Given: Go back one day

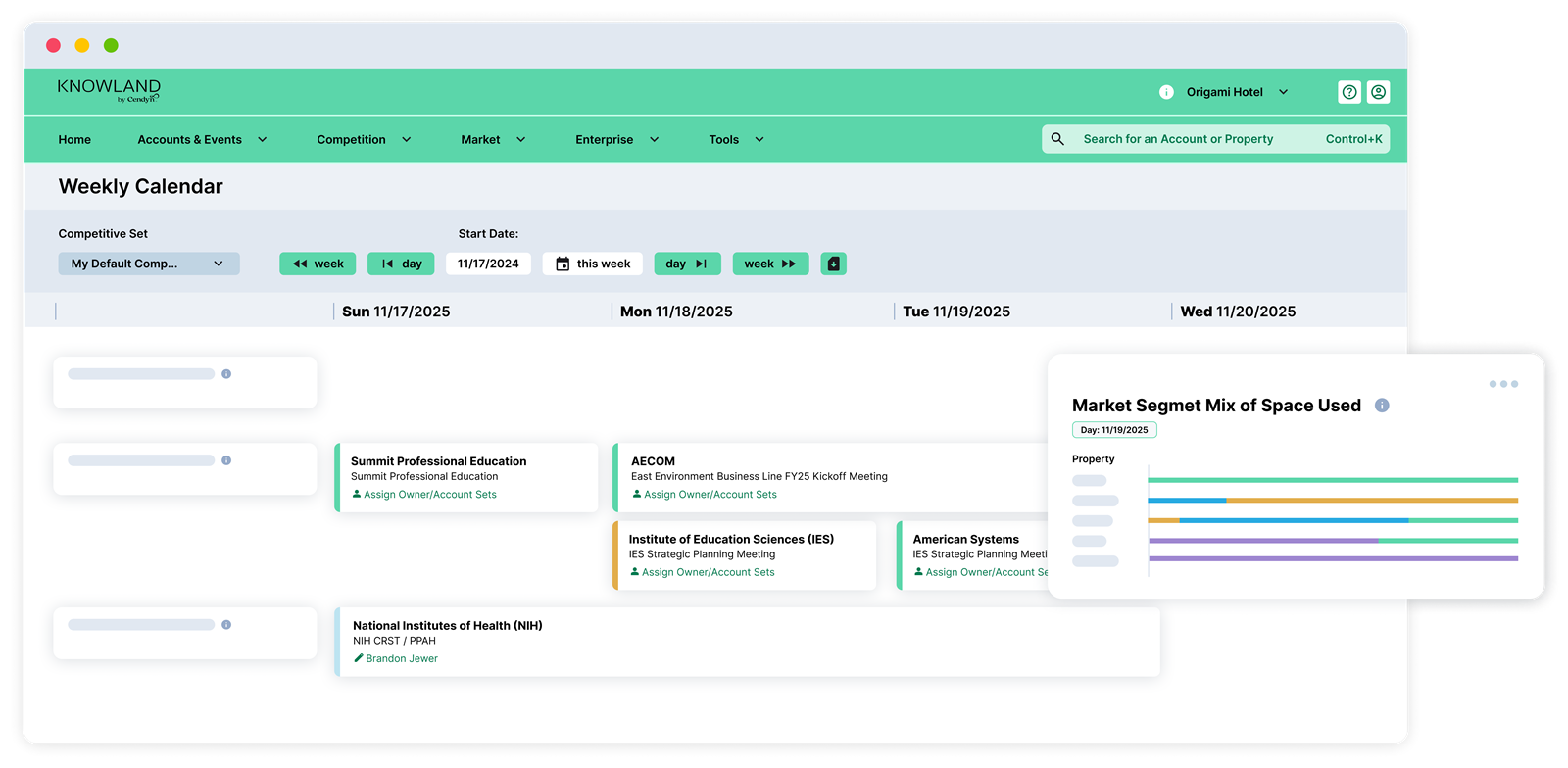Looking at the screenshot, I should 401,264.
